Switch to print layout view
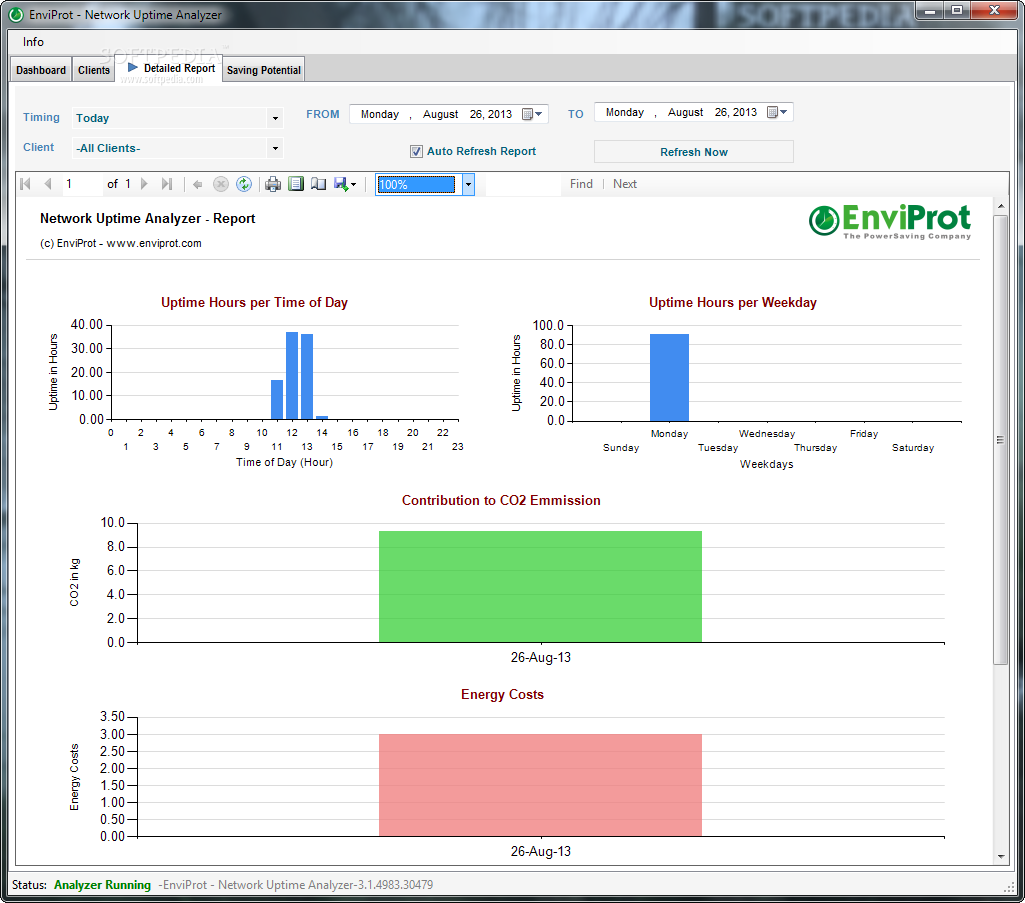 click(x=296, y=184)
